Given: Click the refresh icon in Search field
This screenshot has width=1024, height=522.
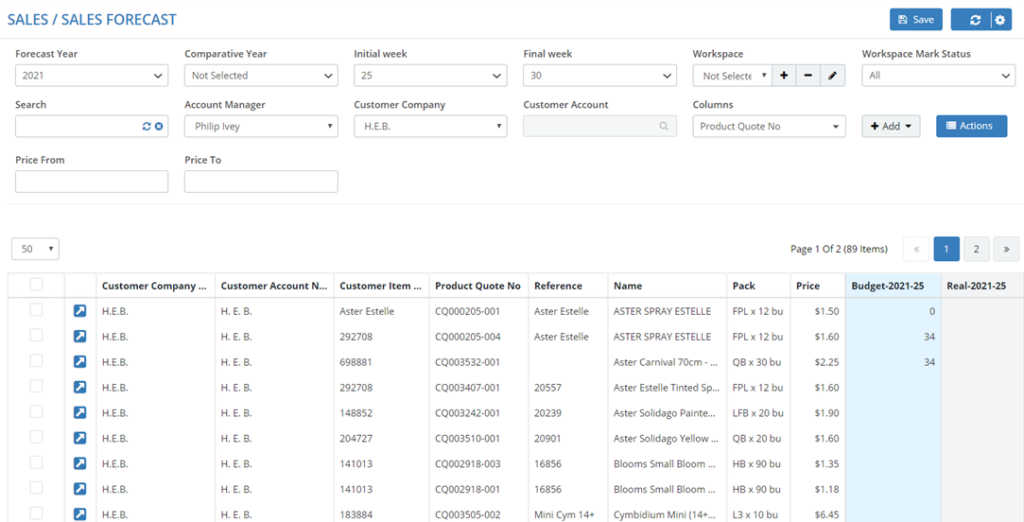Looking at the screenshot, I should pos(147,126).
